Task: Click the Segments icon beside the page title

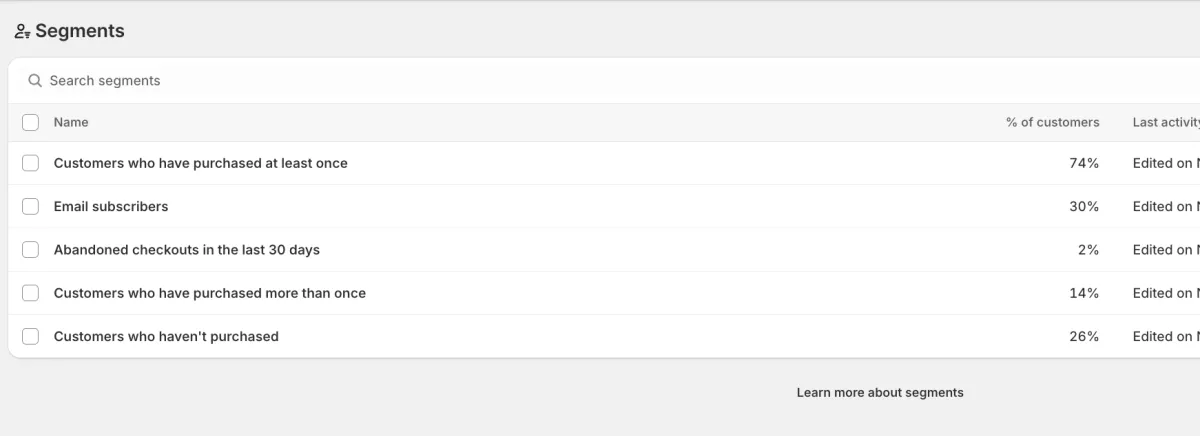Action: pyautogui.click(x=22, y=32)
